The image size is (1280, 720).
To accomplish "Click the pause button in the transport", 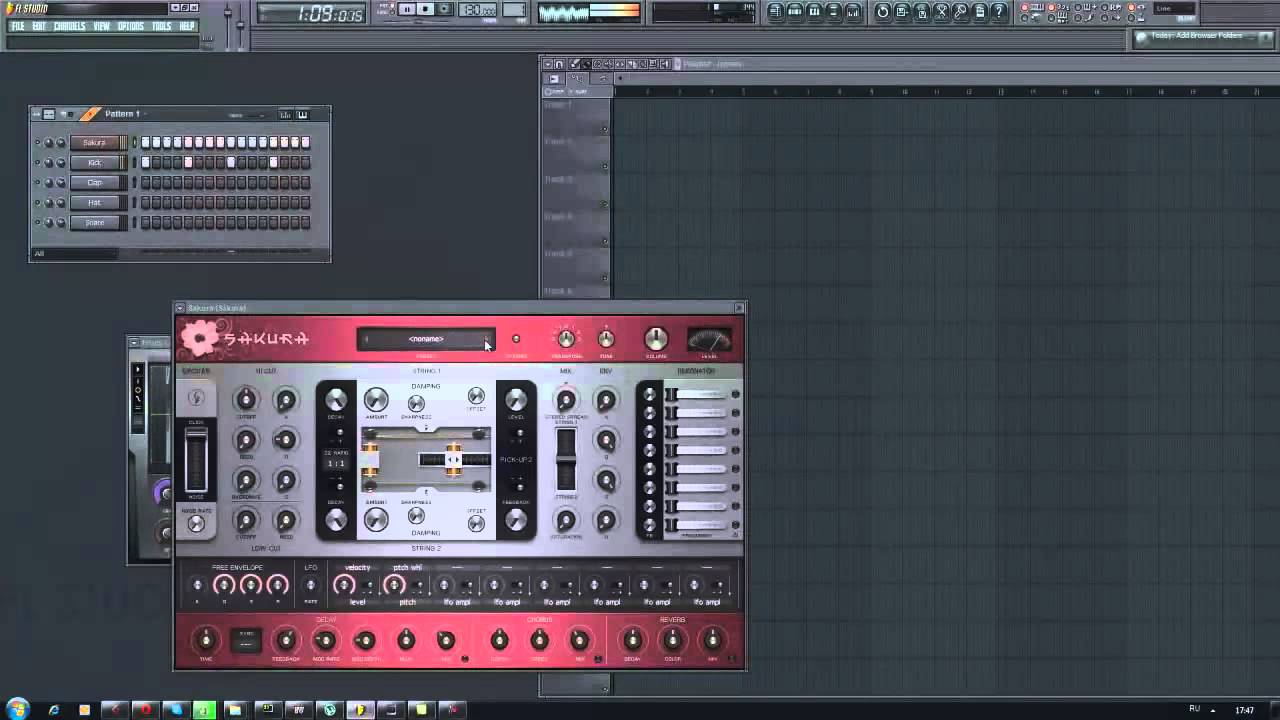I will (407, 10).
